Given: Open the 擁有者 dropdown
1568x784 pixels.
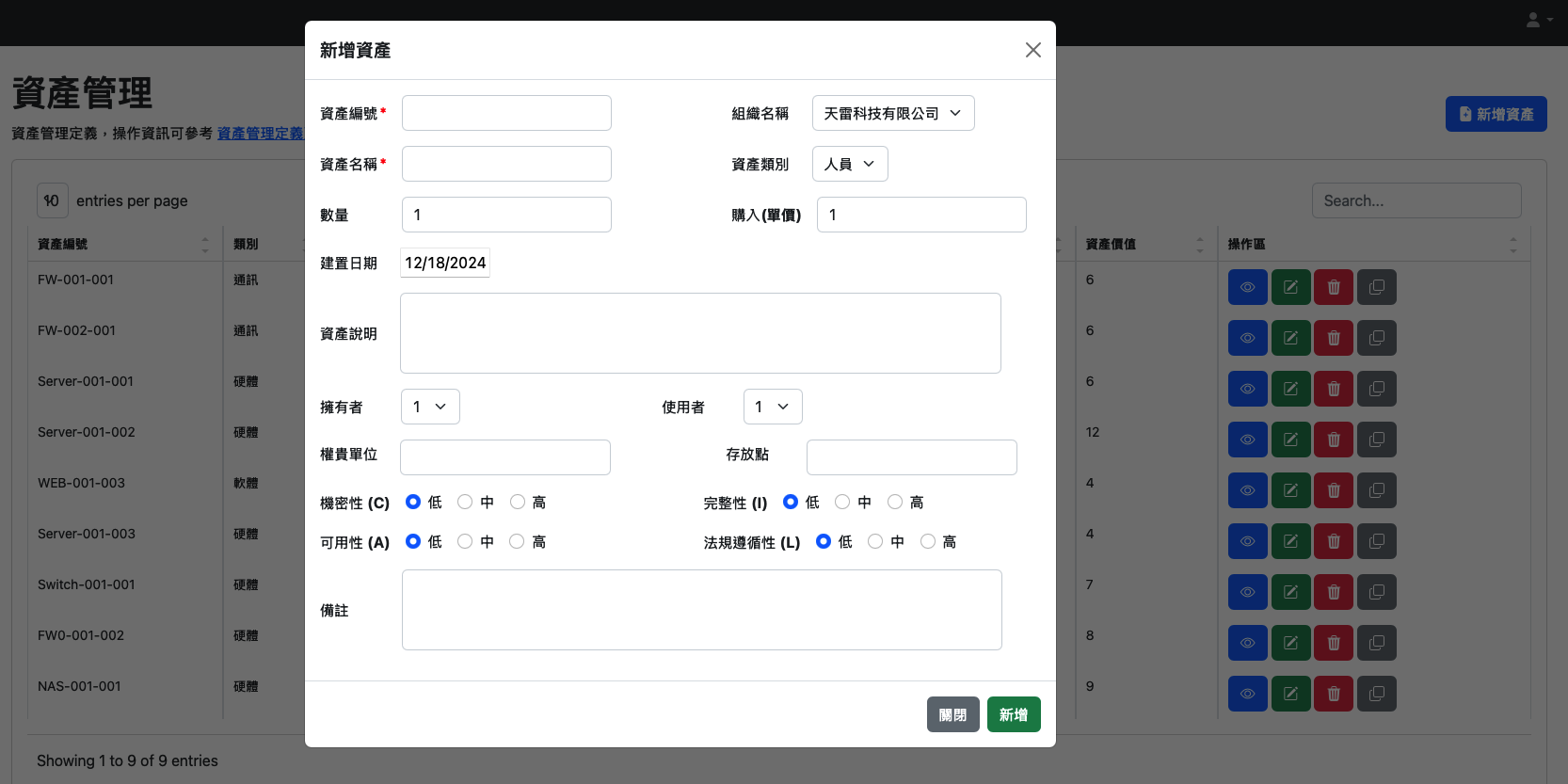Looking at the screenshot, I should click(x=430, y=407).
